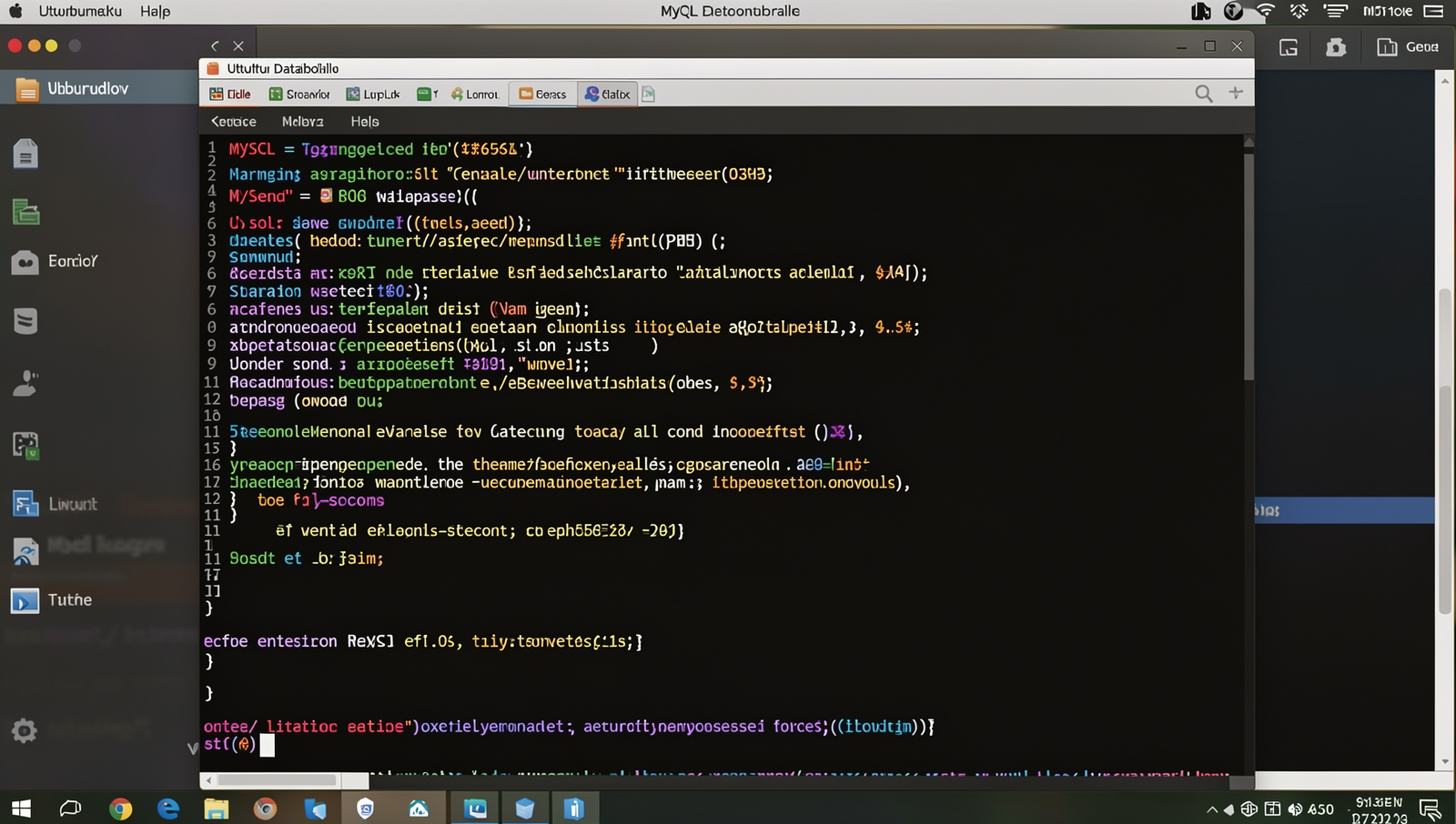Open the 'Lonrol' toolbar item
The width and height of the screenshot is (1456, 824).
click(474, 94)
